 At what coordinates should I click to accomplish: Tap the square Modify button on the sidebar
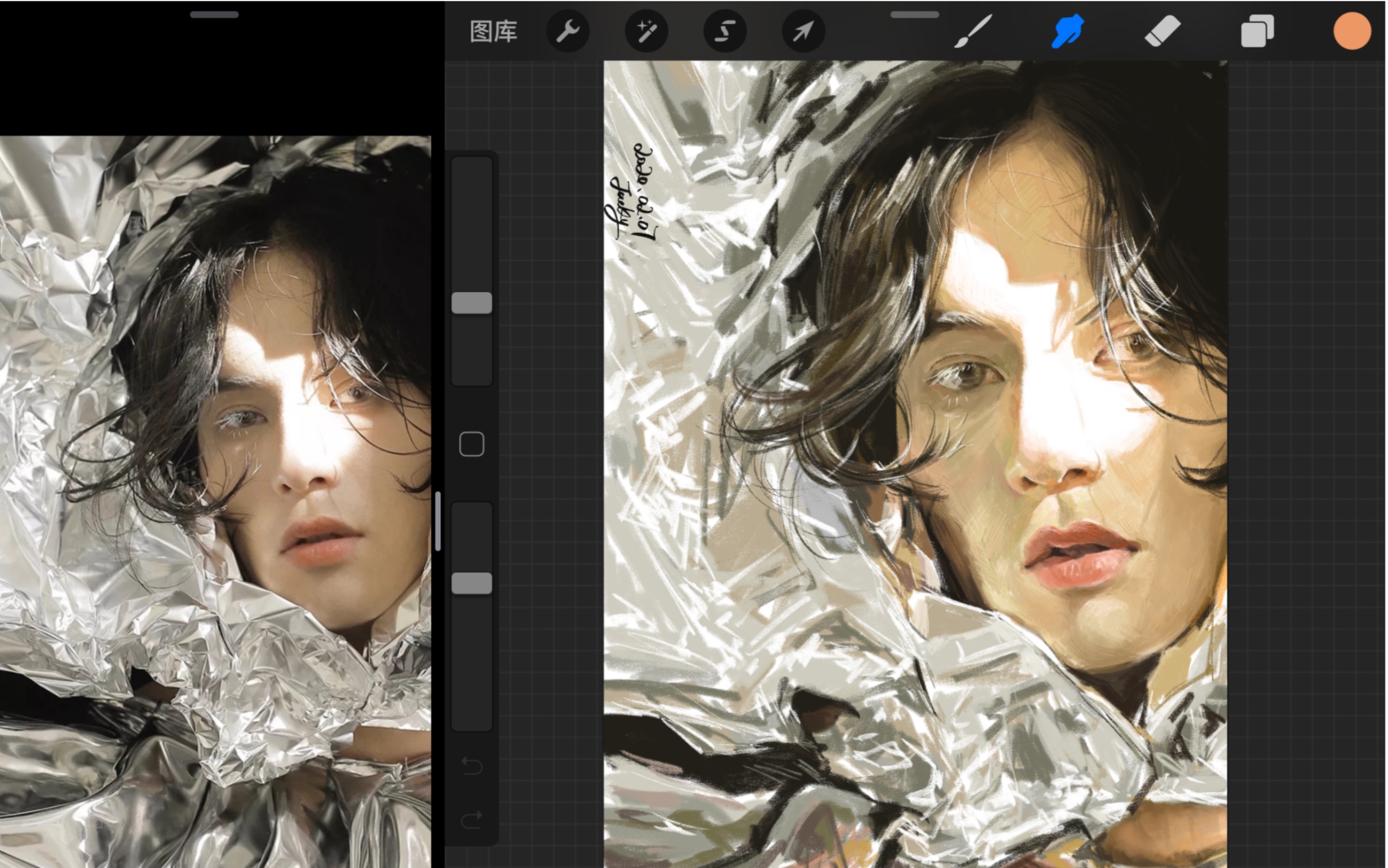[471, 442]
